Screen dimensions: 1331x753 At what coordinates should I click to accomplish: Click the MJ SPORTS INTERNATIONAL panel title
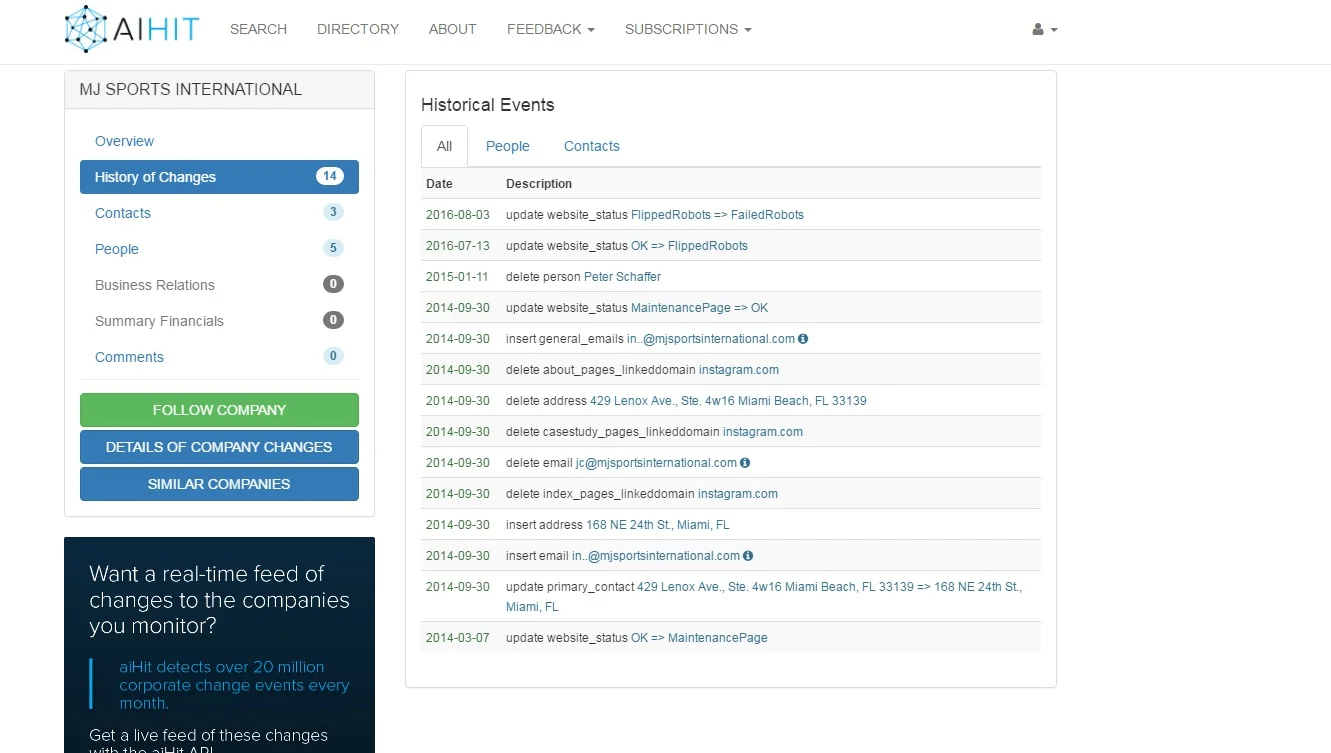190,89
